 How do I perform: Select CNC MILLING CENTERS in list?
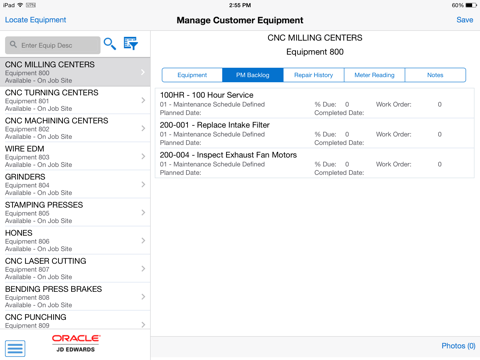(75, 72)
